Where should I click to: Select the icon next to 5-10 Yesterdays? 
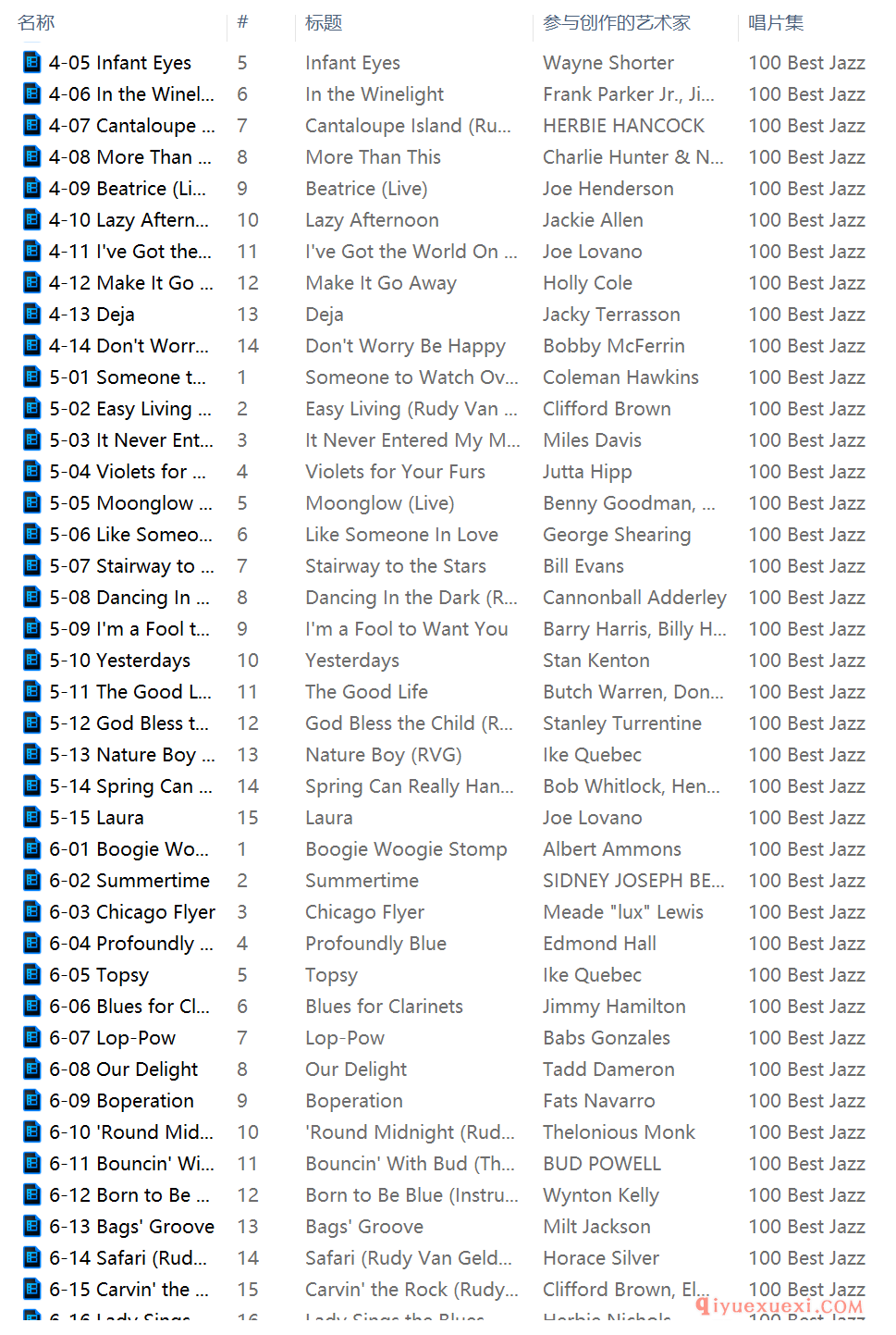(32, 661)
